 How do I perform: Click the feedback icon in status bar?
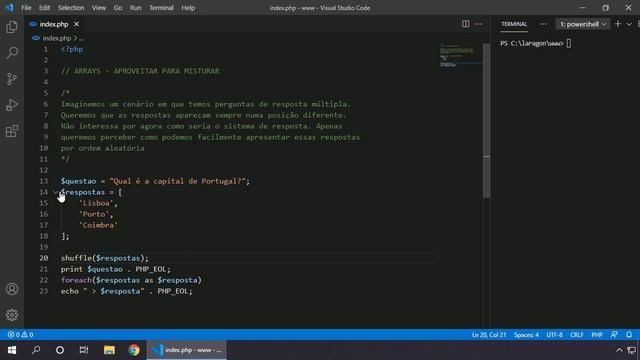(614, 335)
